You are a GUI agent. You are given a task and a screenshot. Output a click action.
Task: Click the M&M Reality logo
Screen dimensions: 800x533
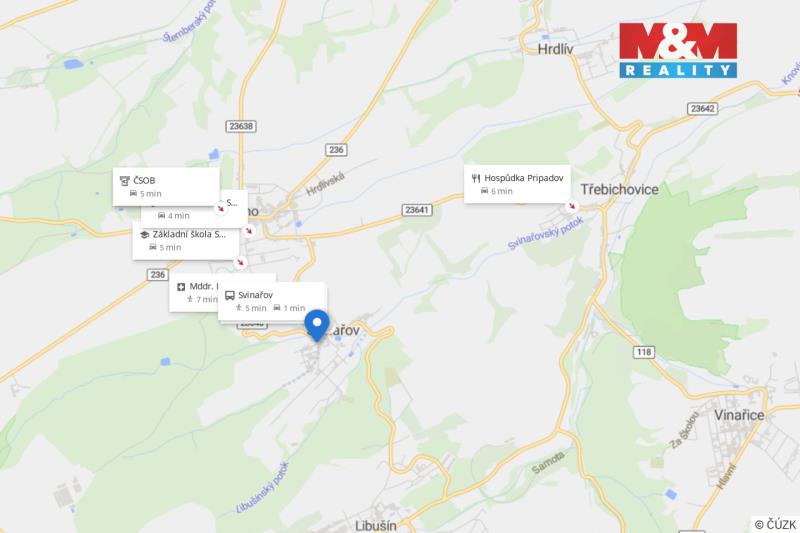pyautogui.click(x=678, y=50)
